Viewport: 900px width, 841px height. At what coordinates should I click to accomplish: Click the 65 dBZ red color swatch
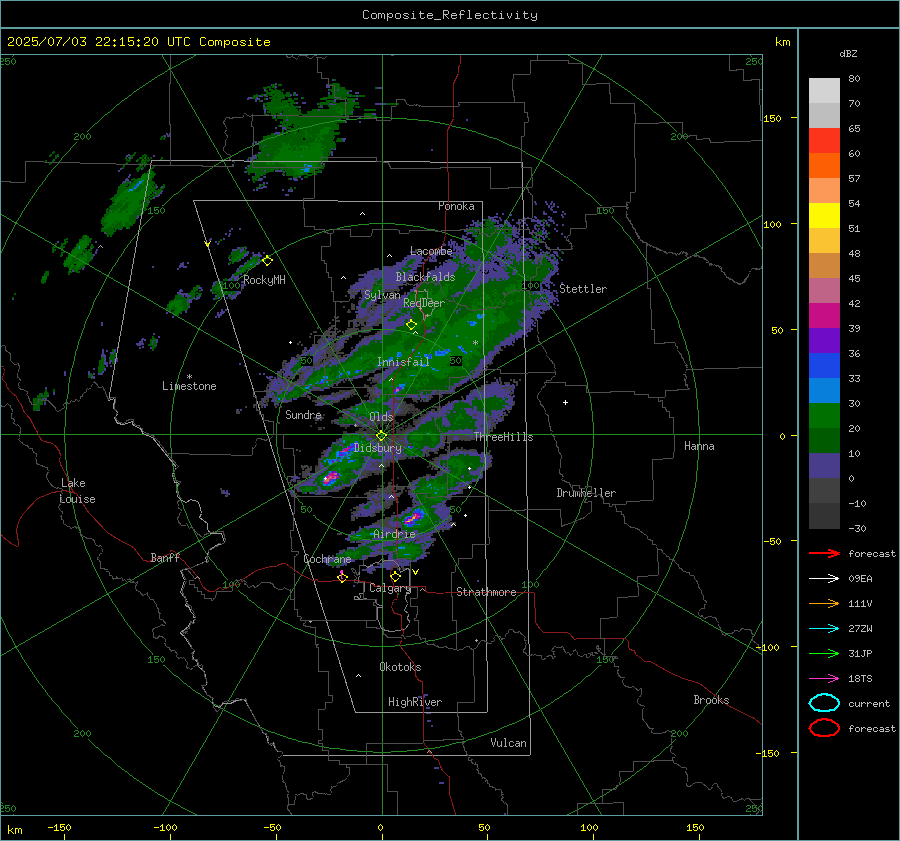tap(824, 140)
